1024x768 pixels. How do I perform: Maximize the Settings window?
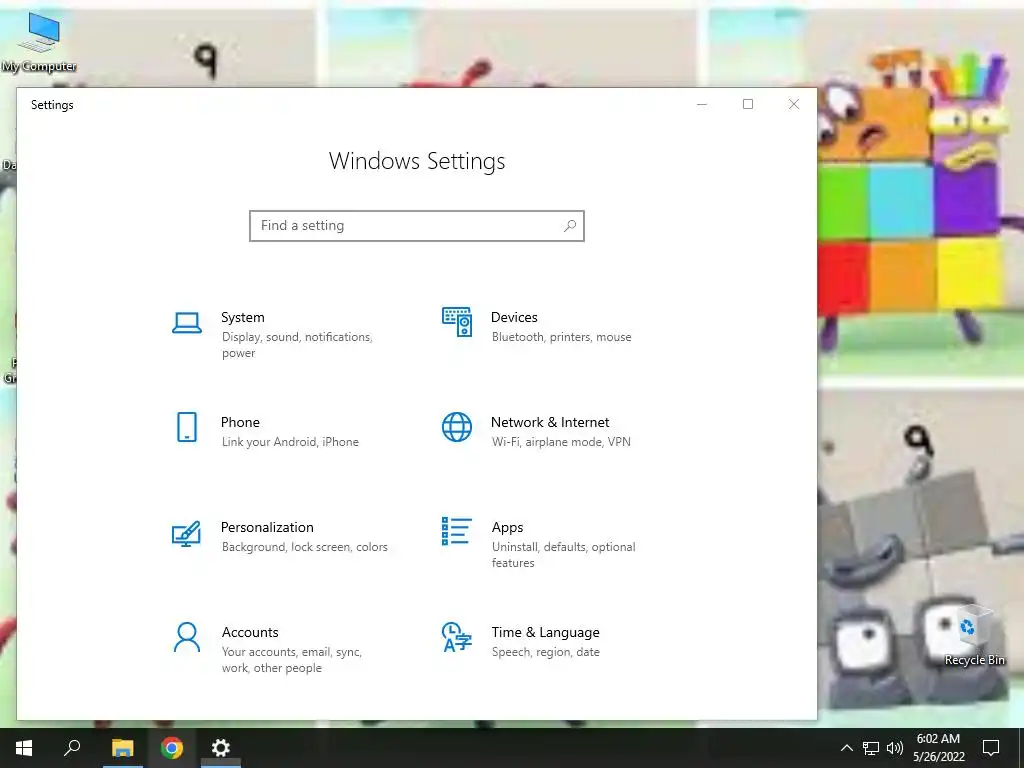tap(748, 104)
